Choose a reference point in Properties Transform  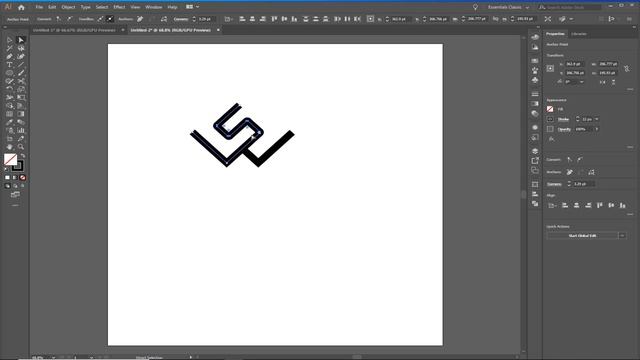(x=550, y=69)
